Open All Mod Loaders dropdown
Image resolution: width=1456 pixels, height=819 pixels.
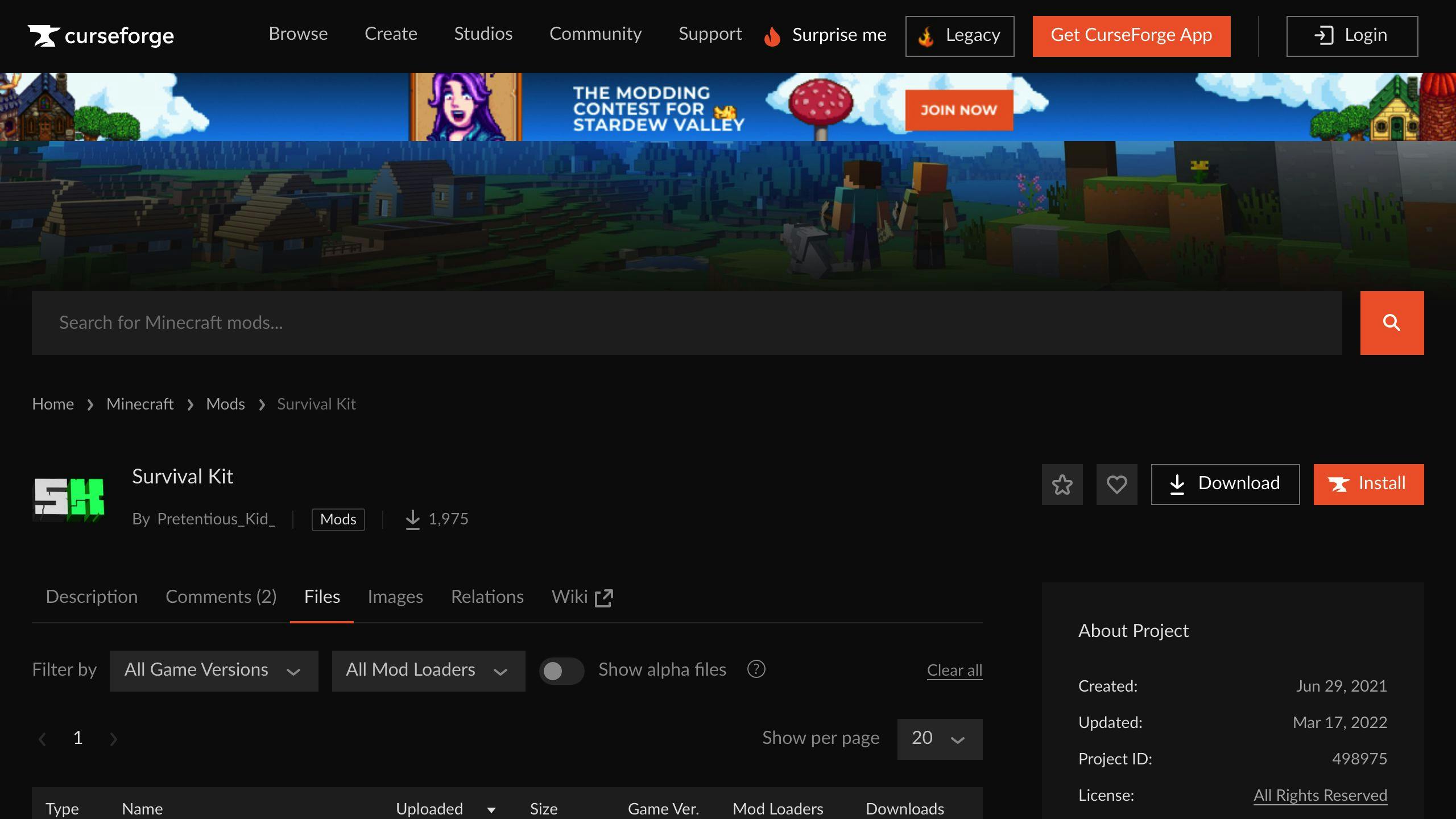tap(428, 671)
